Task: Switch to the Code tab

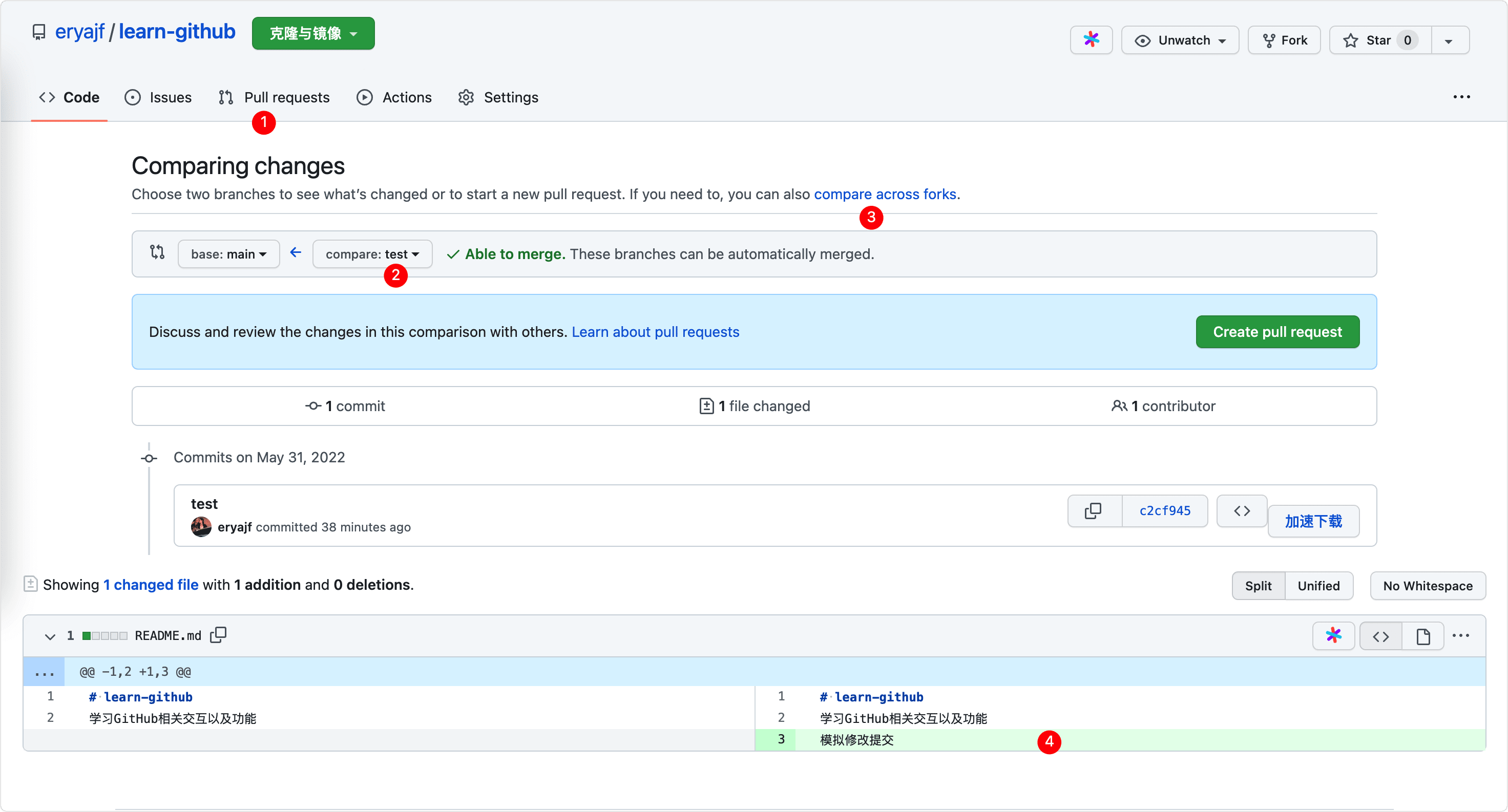Action: (x=69, y=97)
